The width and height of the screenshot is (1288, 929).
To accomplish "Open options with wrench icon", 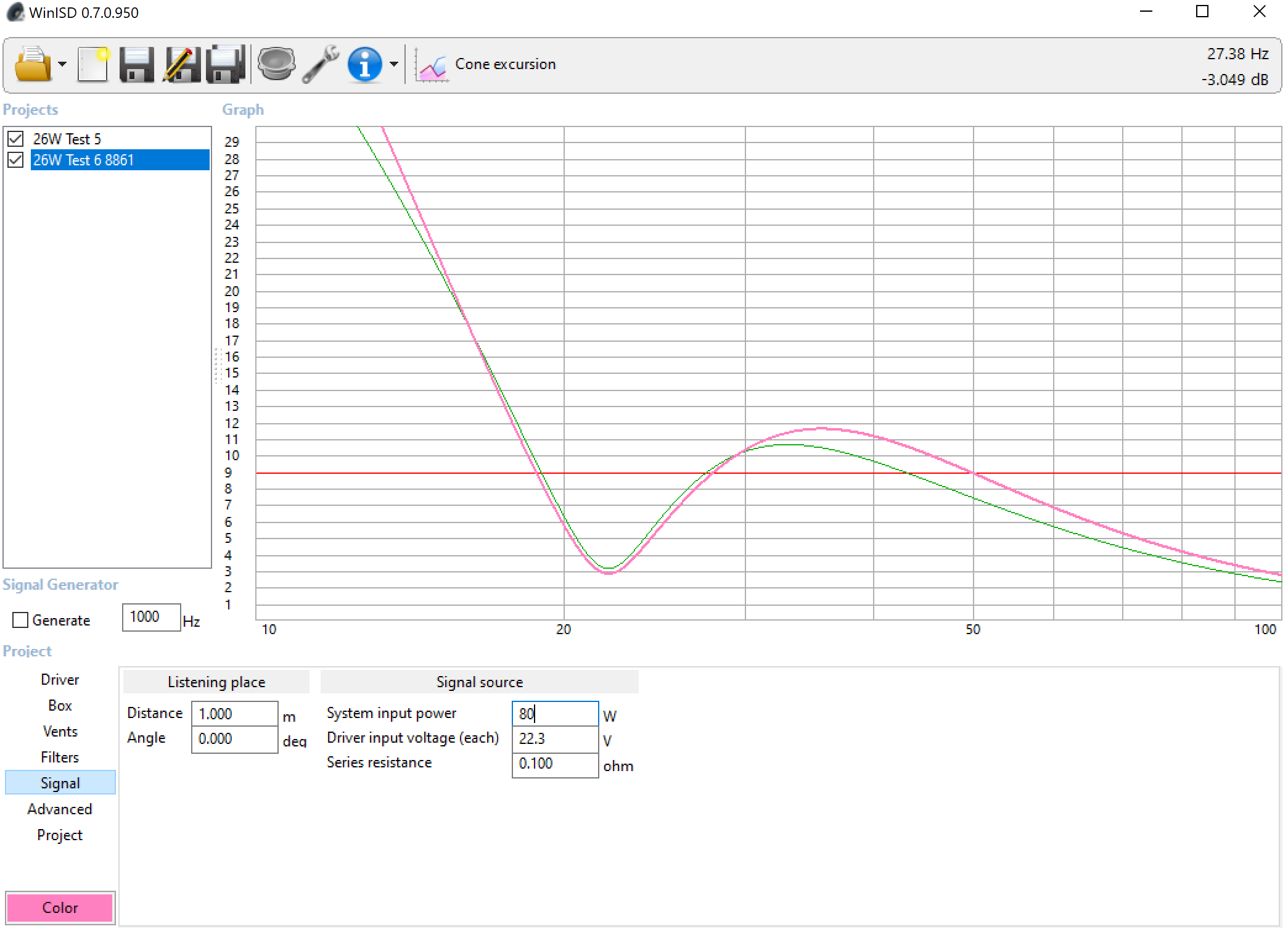I will coord(321,64).
